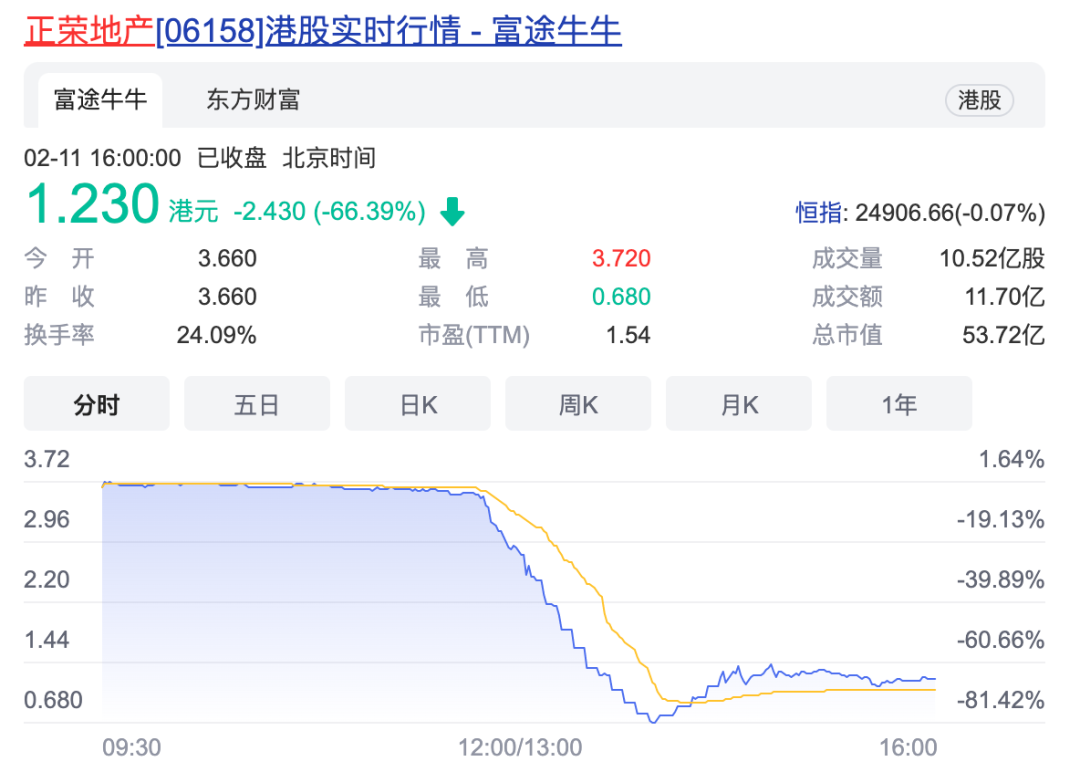Screen dimensions: 1080x772
Task: Click the 换手率 value 24.09%
Action: [216, 335]
